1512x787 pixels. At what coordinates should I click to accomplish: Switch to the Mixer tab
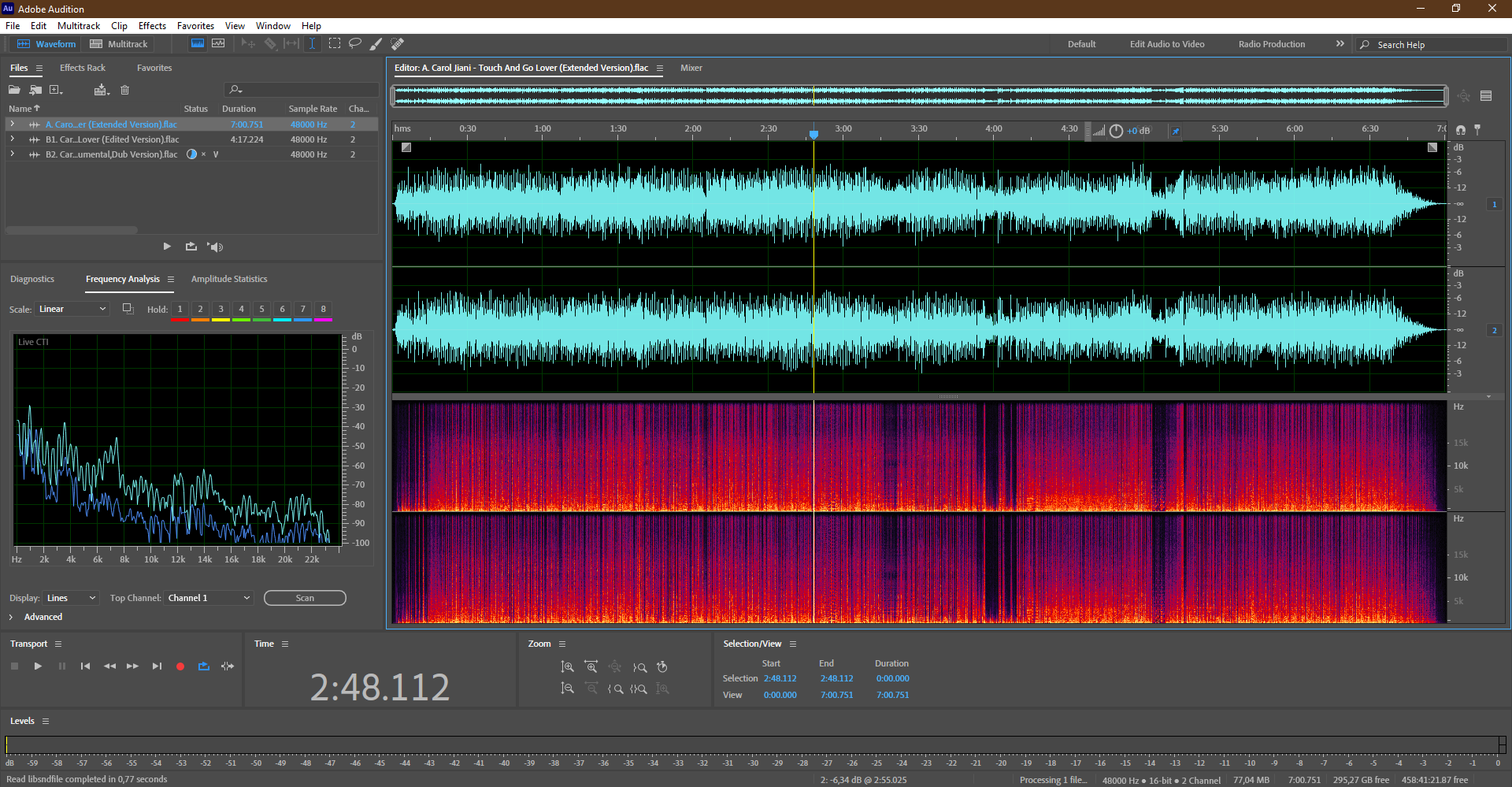tap(691, 68)
